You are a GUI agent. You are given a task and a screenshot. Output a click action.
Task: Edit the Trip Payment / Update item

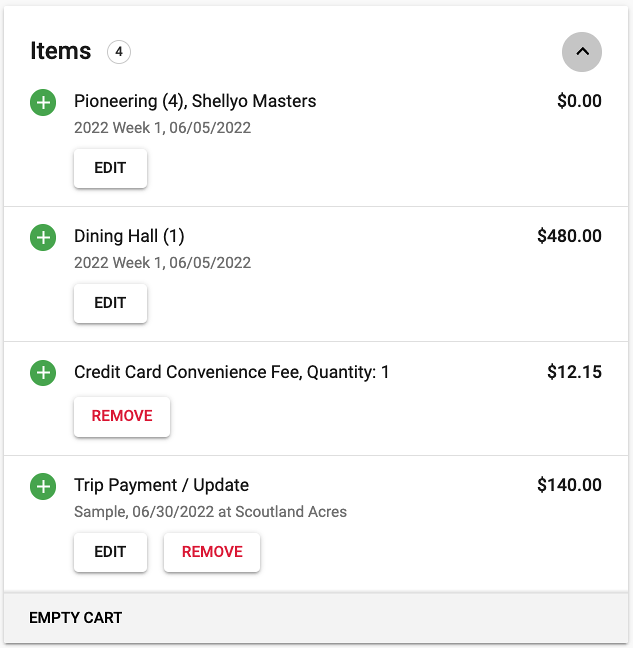(110, 552)
